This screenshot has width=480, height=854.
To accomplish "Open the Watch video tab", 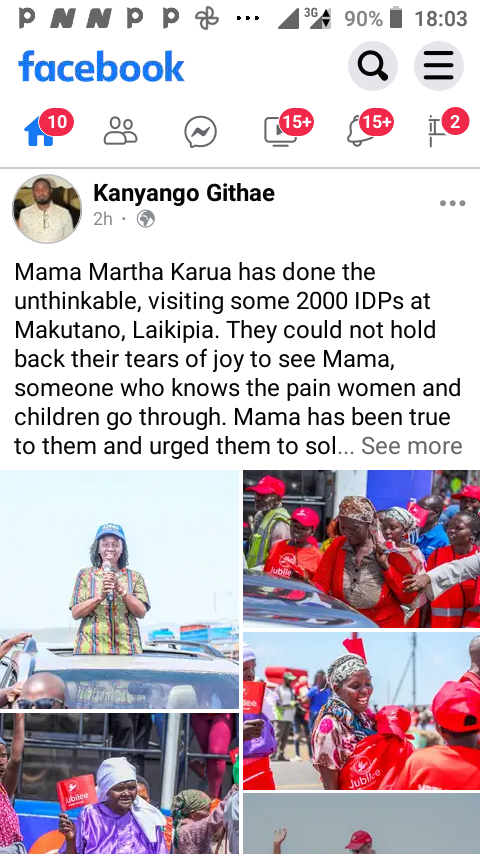I will pyautogui.click(x=281, y=132).
